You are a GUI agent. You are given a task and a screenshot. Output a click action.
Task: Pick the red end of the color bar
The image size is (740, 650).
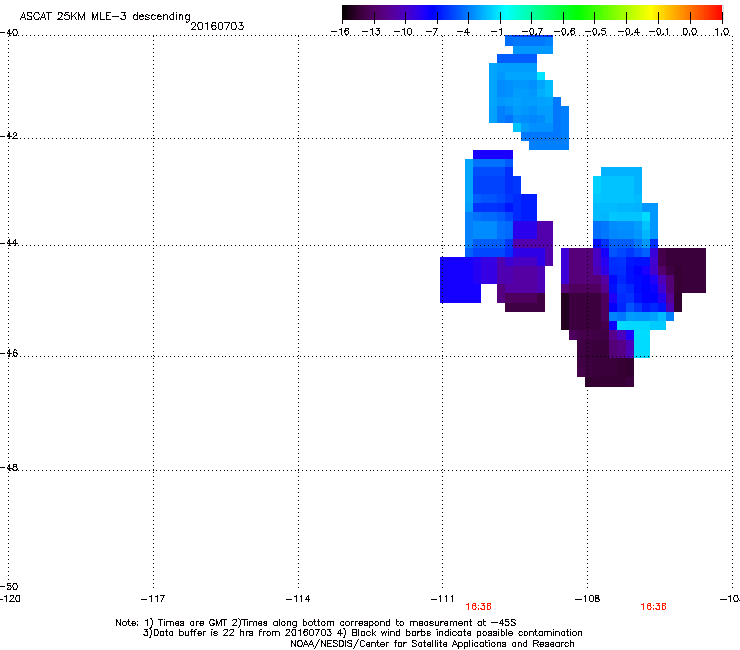tap(715, 13)
